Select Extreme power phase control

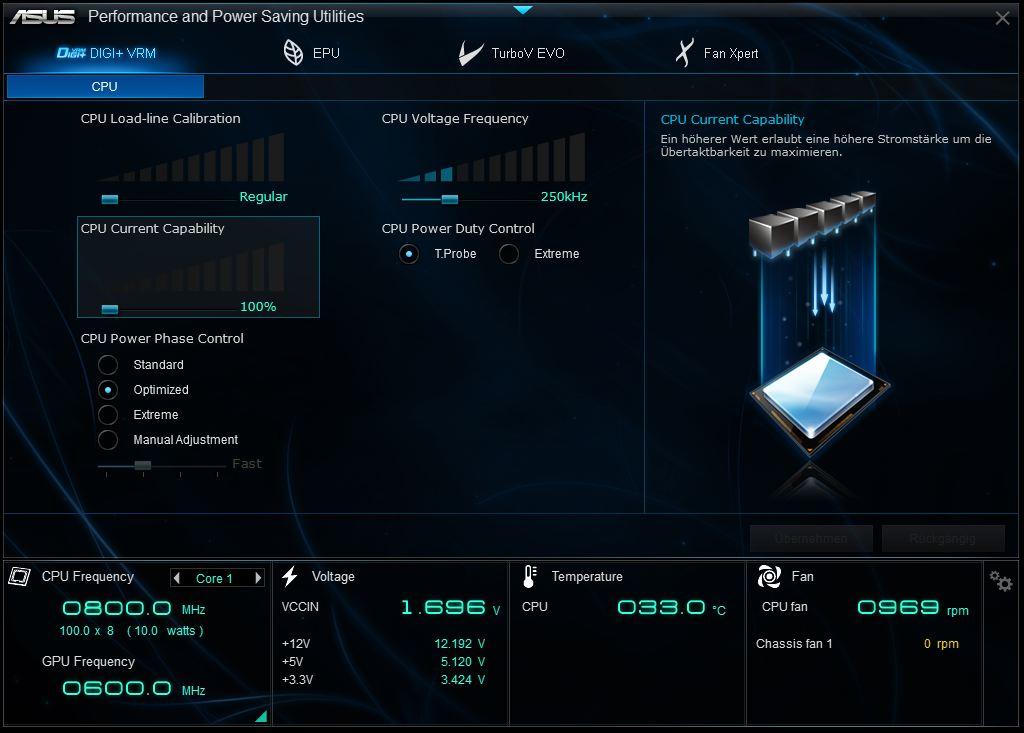pos(108,415)
